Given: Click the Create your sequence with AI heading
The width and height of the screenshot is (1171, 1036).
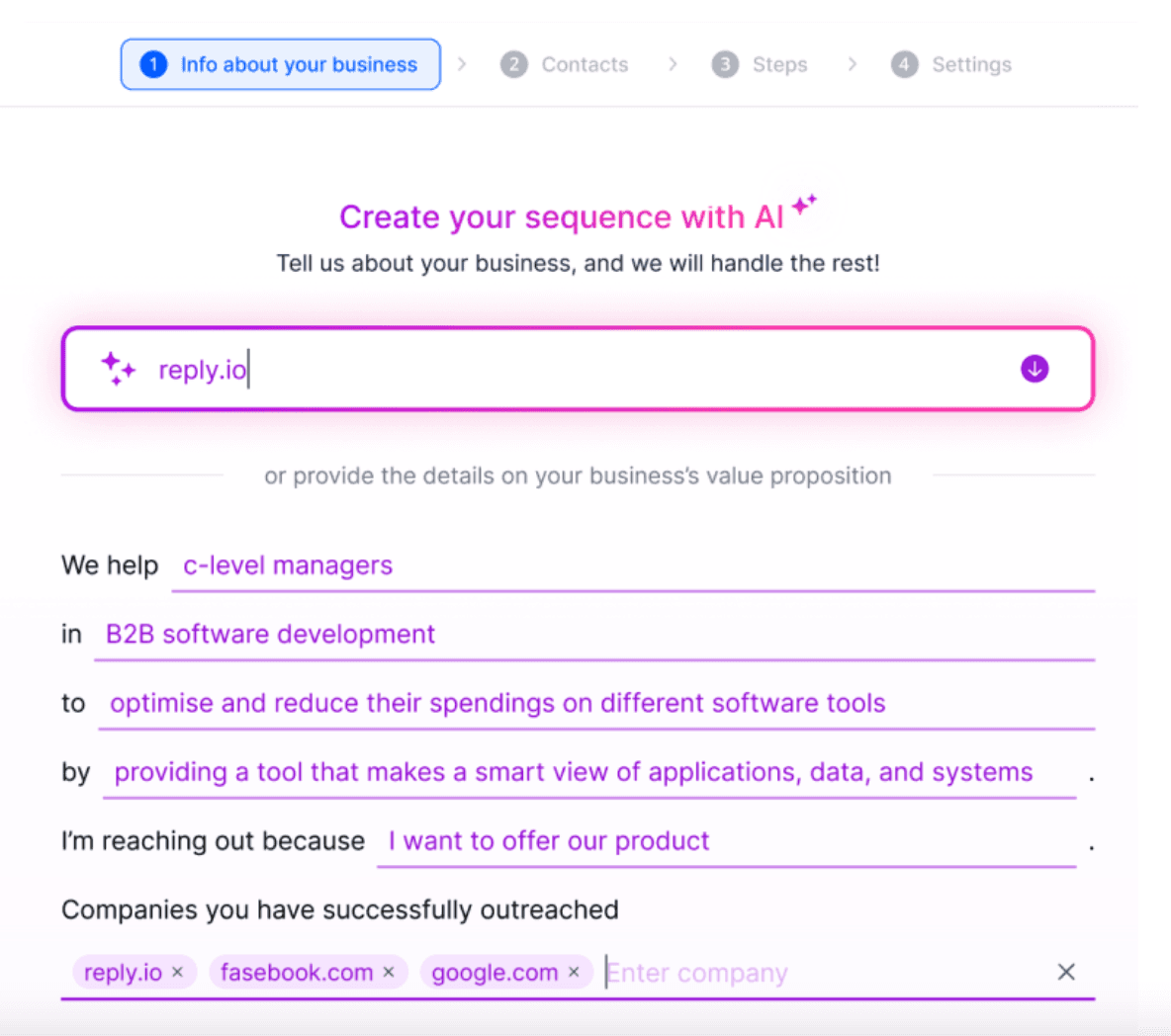Looking at the screenshot, I should [579, 216].
